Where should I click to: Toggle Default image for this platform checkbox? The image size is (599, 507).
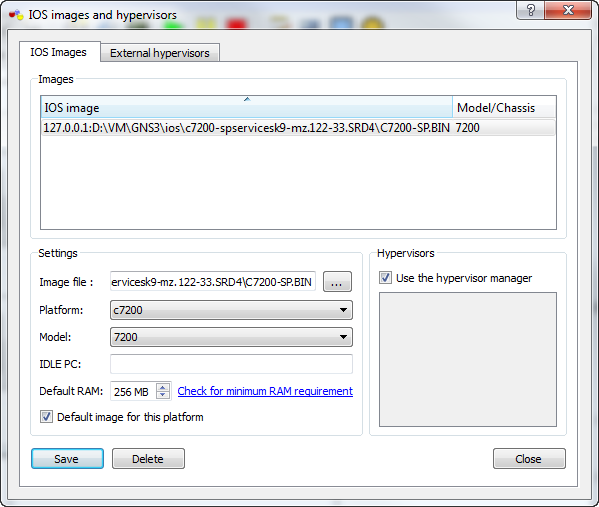[x=46, y=416]
